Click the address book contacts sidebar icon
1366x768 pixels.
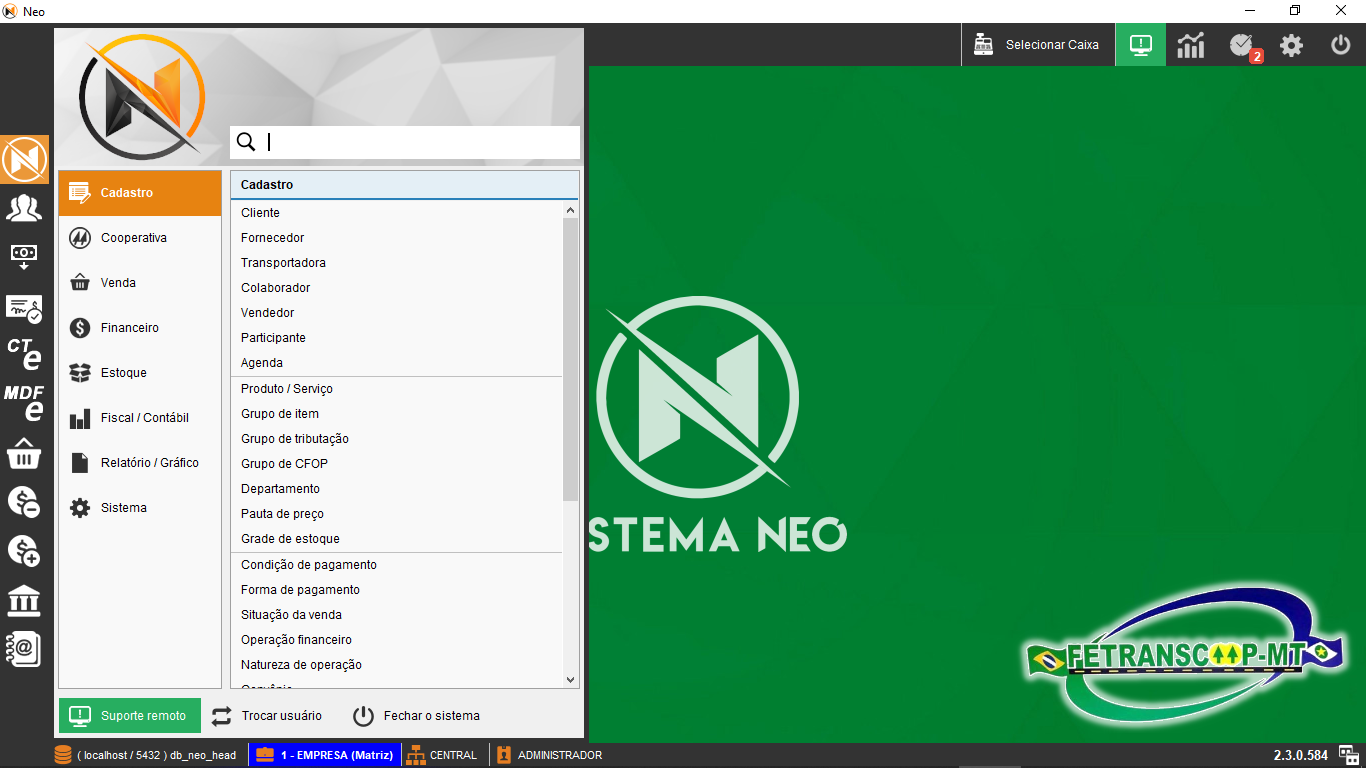pos(24,649)
